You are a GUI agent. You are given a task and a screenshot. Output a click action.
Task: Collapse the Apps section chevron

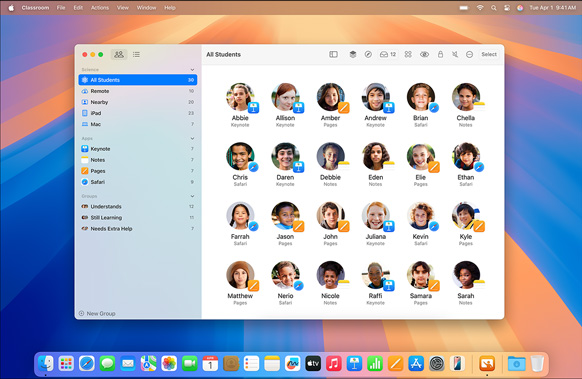pos(192,138)
